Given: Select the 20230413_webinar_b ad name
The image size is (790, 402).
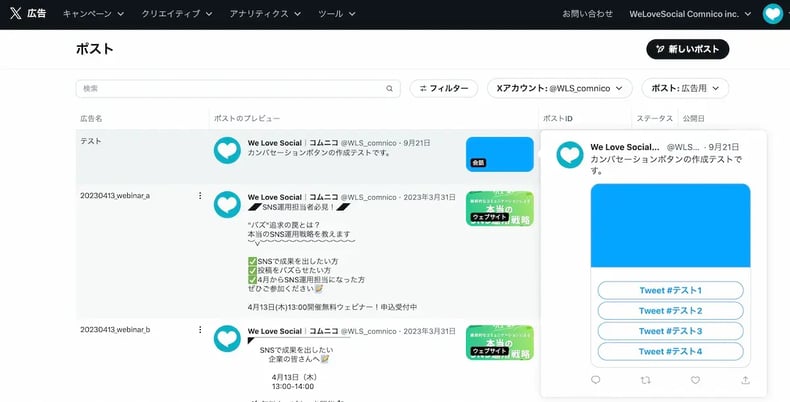Looking at the screenshot, I should (115, 329).
